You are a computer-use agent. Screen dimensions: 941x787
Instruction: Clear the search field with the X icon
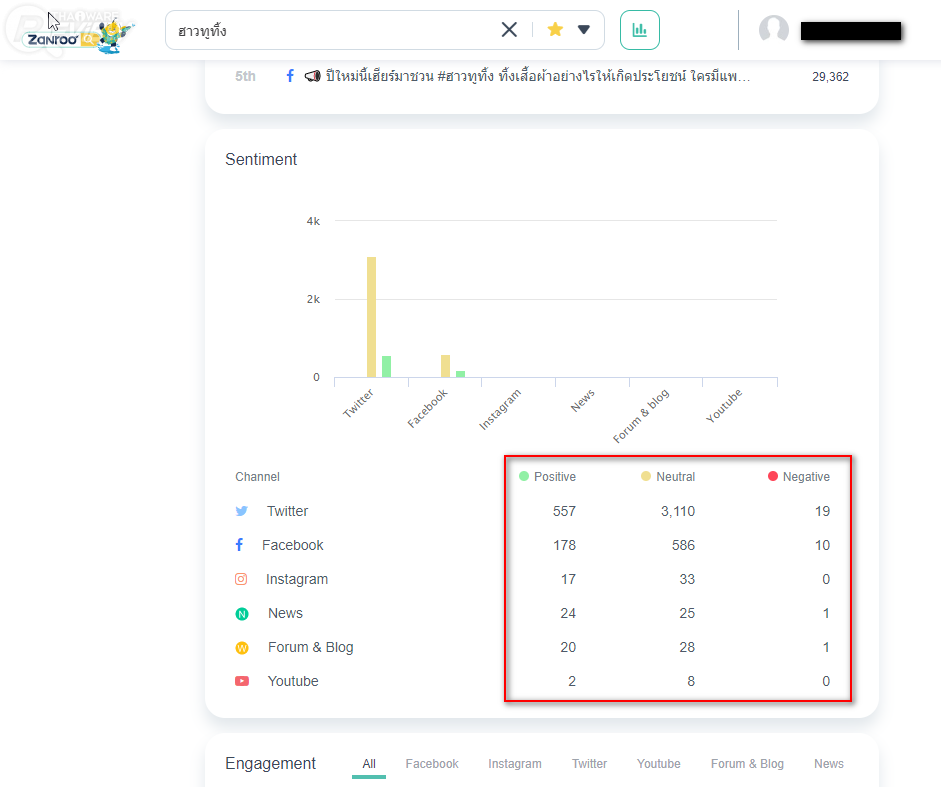tap(509, 29)
